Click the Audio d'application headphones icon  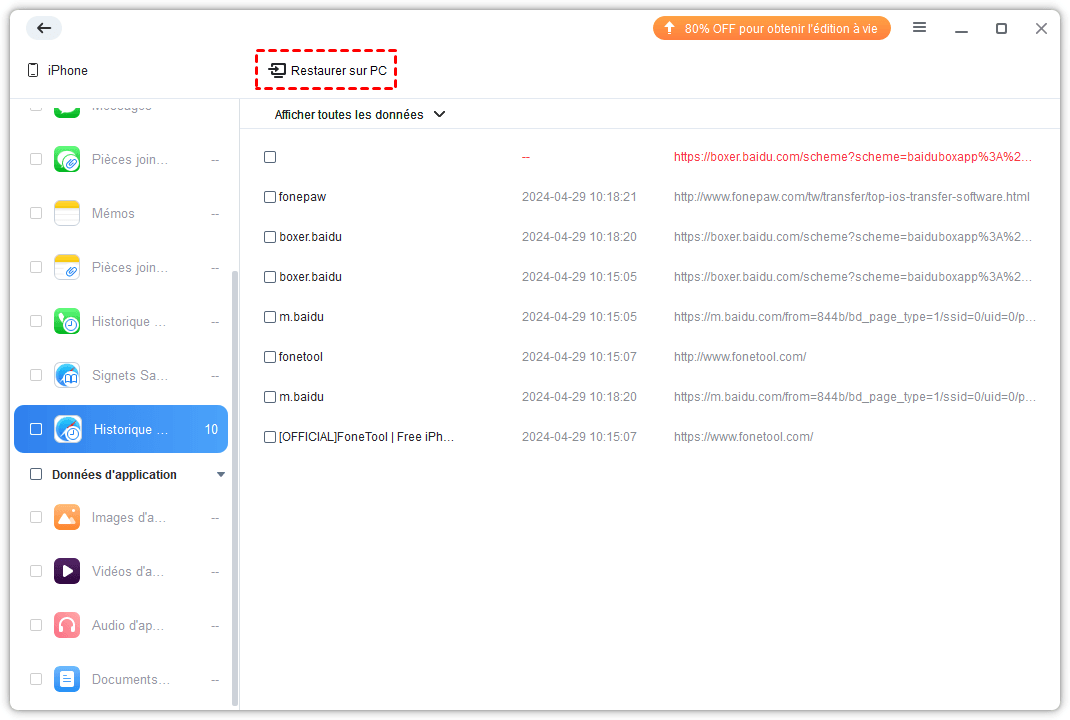(x=67, y=625)
